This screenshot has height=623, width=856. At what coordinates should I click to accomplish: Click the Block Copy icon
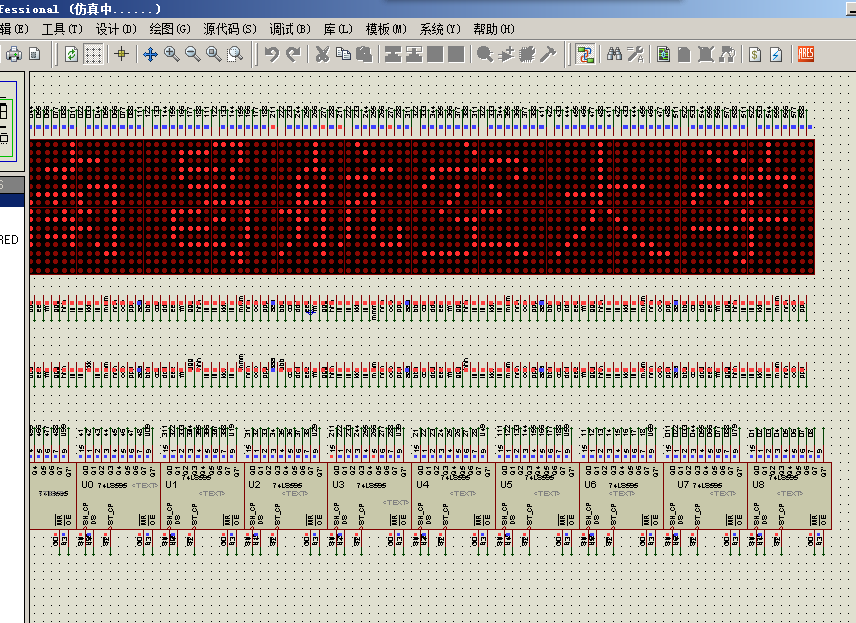393,54
